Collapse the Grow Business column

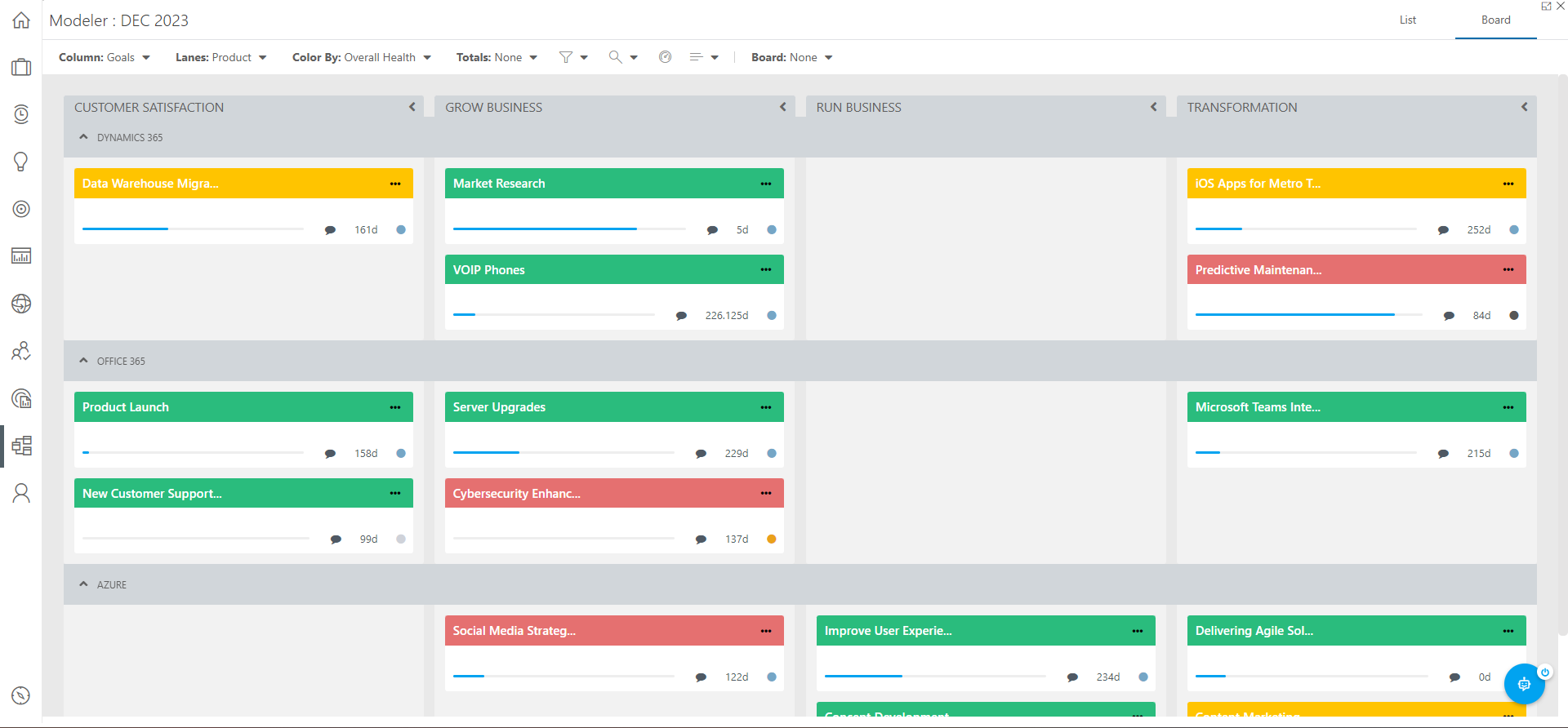tap(783, 107)
